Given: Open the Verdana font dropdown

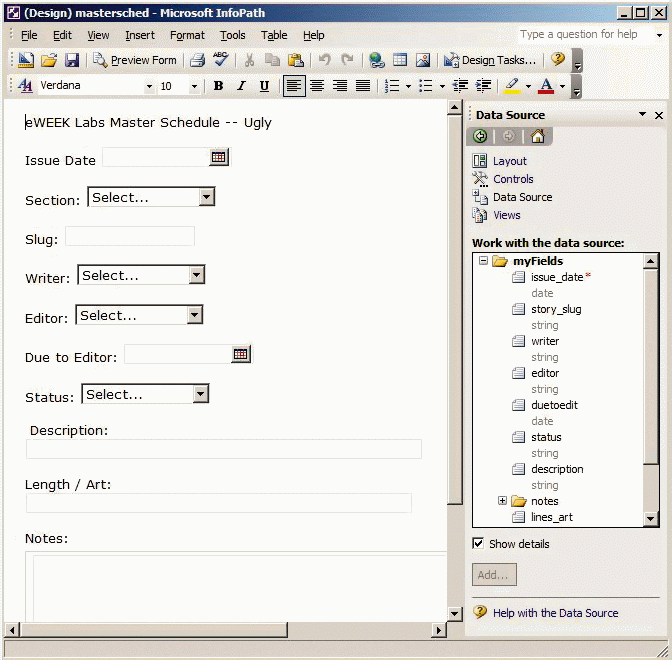Looking at the screenshot, I should coord(149,86).
